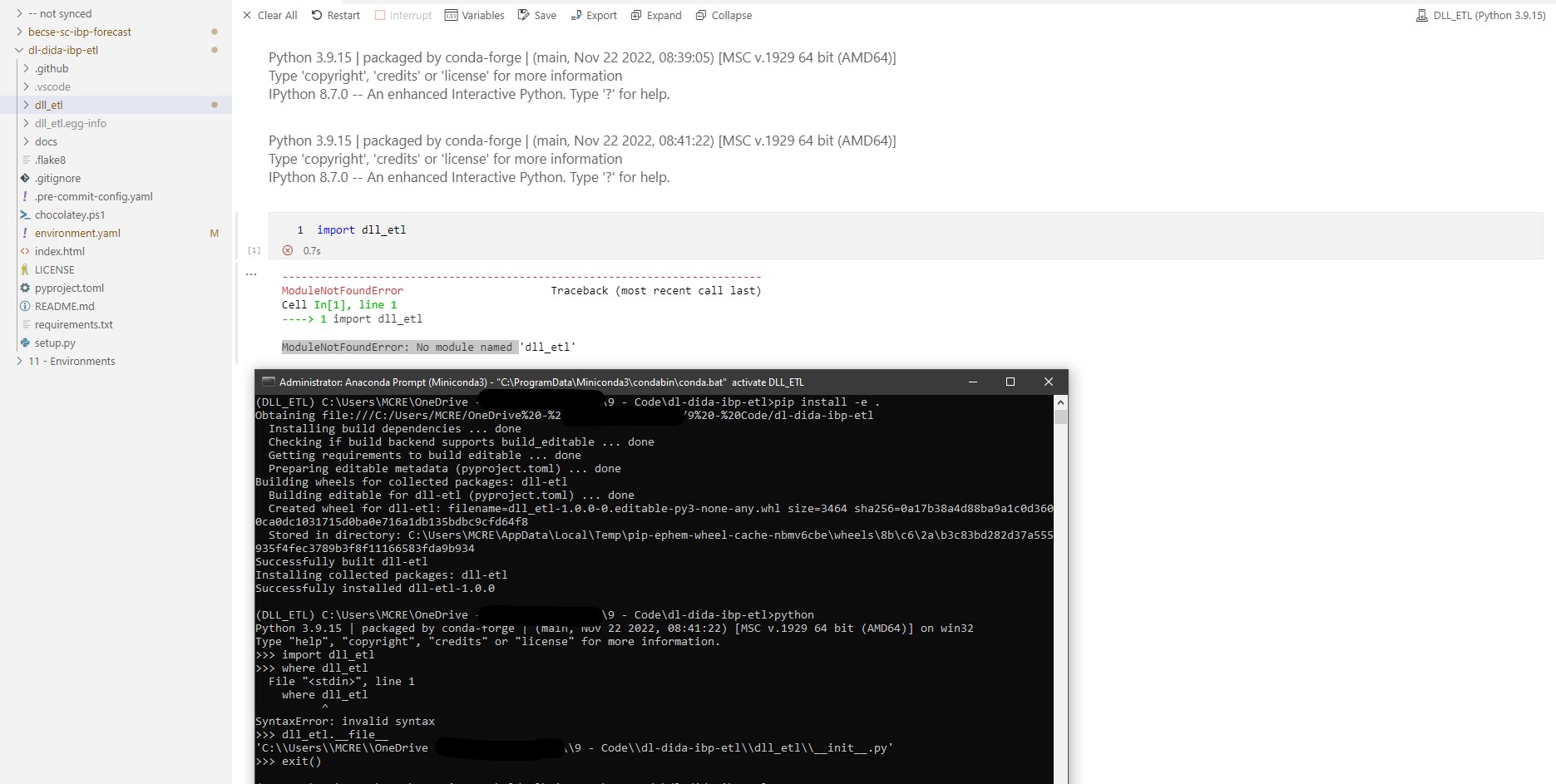
Task: Expand the 11 - Environments section
Action: coord(18,361)
